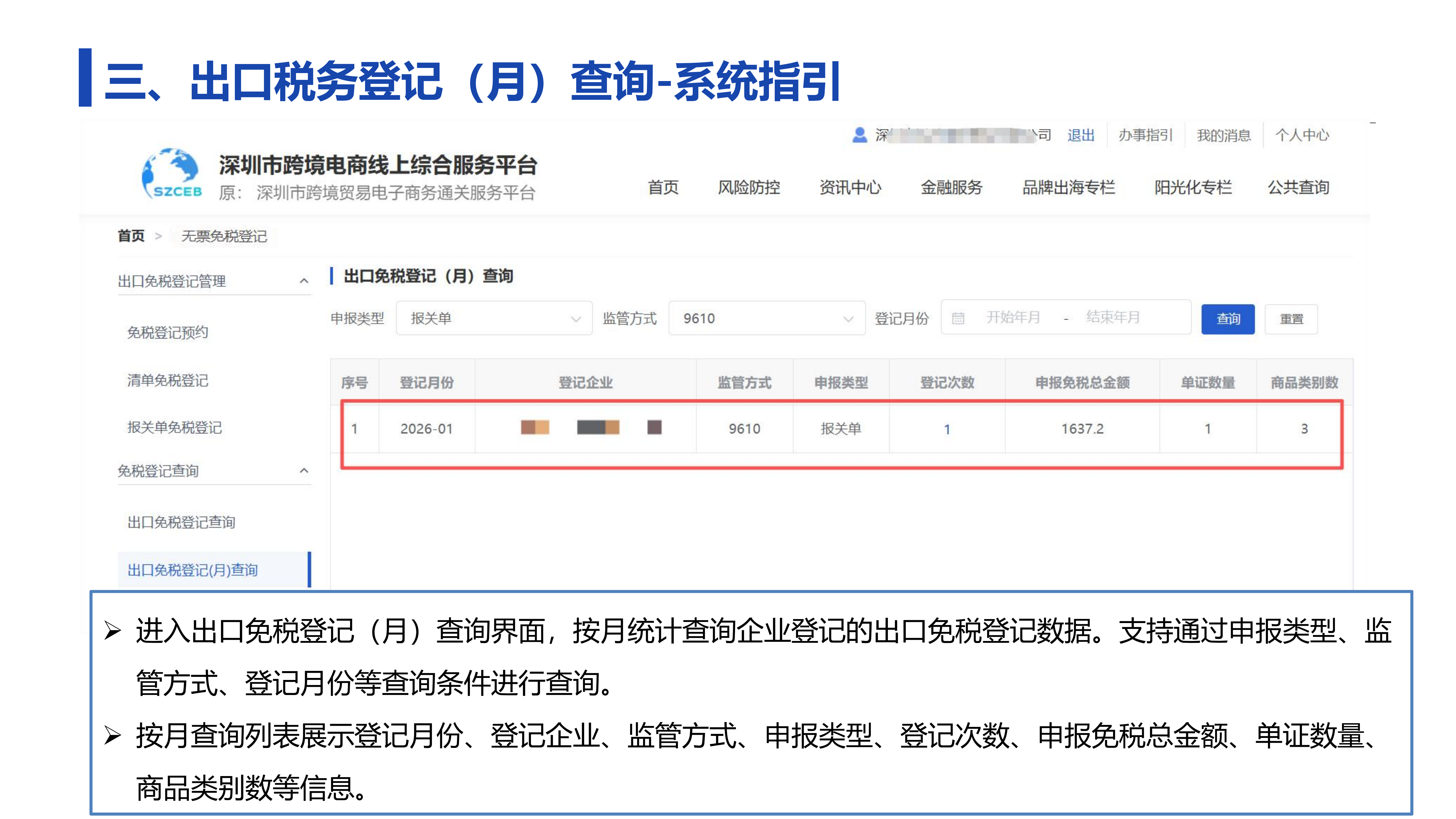The width and height of the screenshot is (1456, 819).
Task: Collapse the 出口免税登记管理 section
Action: pyautogui.click(x=304, y=281)
